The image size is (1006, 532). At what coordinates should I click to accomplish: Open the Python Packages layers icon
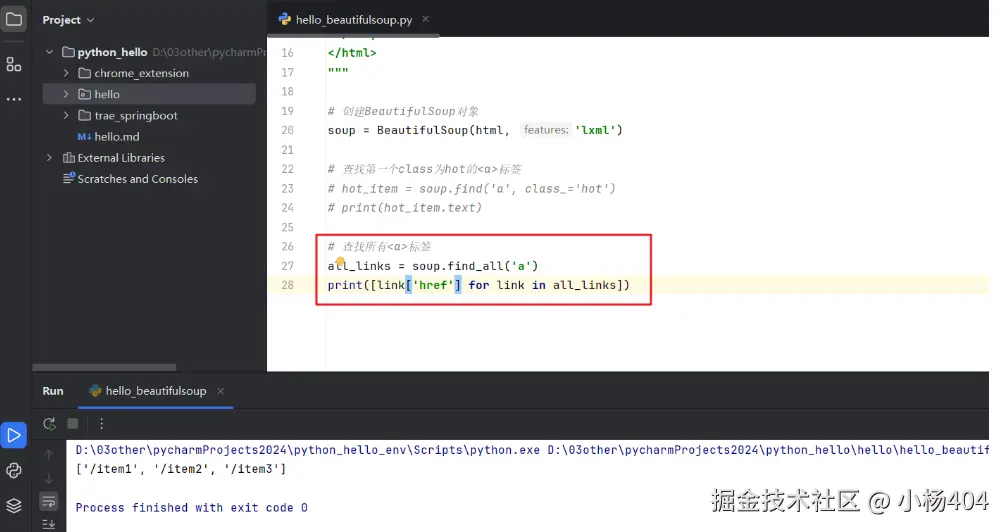tap(13, 506)
